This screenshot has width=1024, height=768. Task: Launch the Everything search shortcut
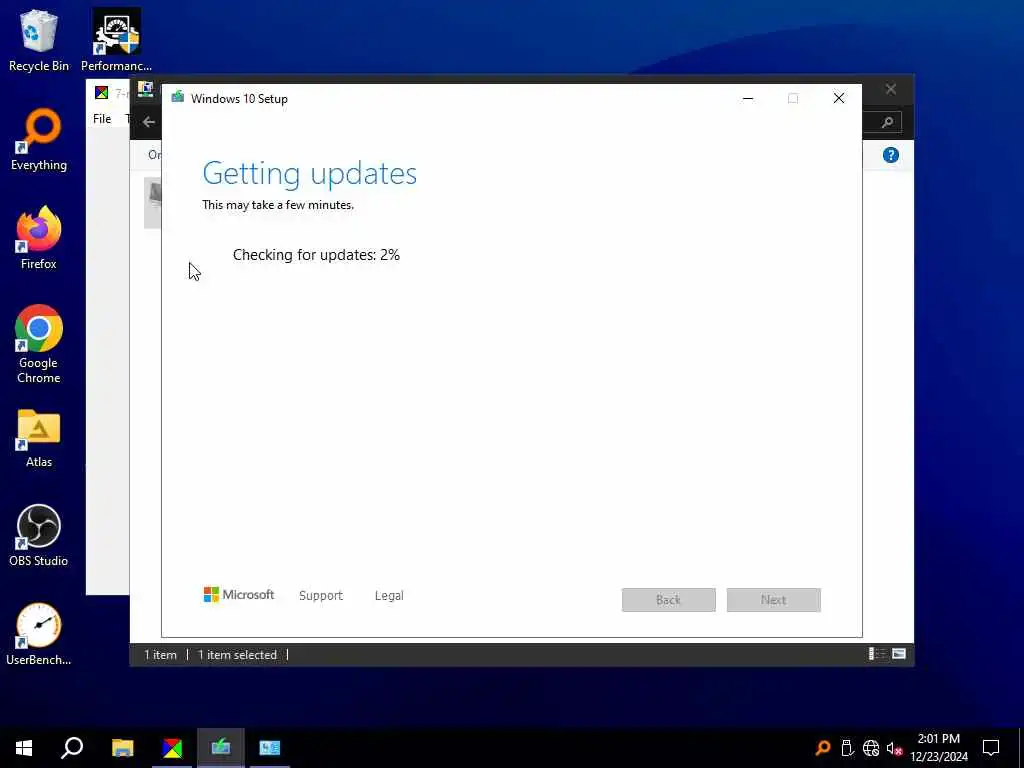tap(39, 140)
